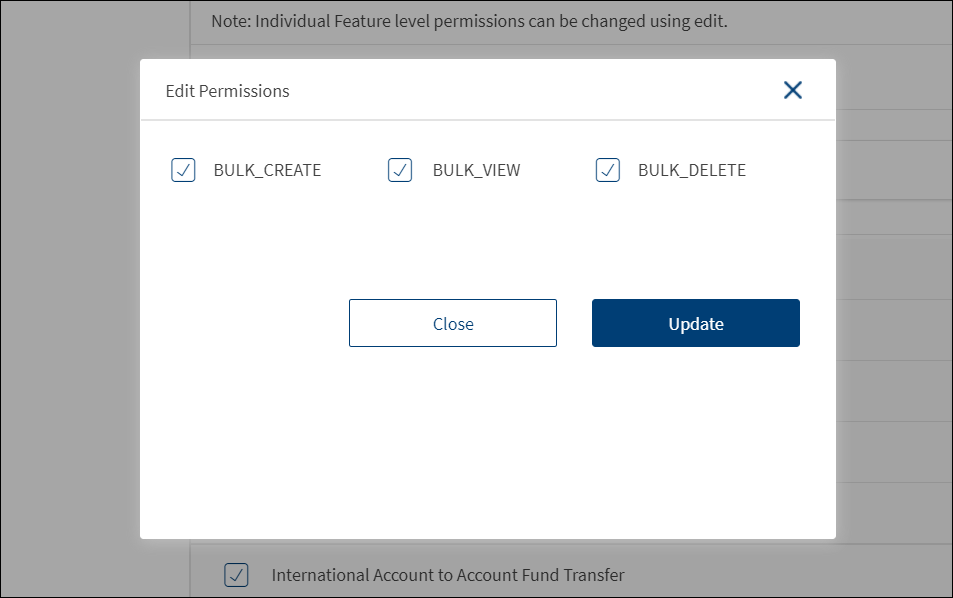Click the Update button
953x598 pixels.
click(695, 323)
